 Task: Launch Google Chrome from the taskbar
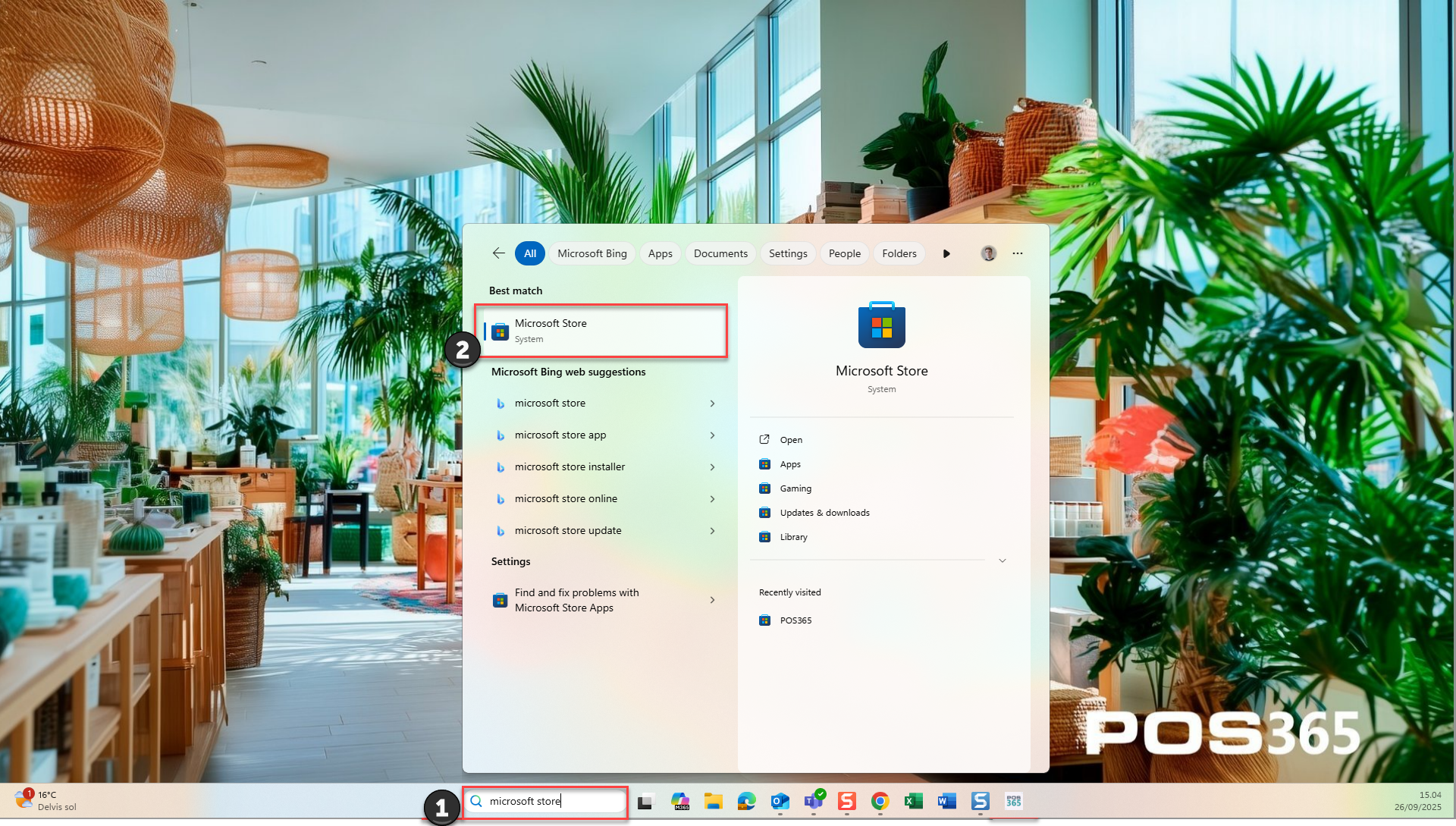[x=880, y=802]
